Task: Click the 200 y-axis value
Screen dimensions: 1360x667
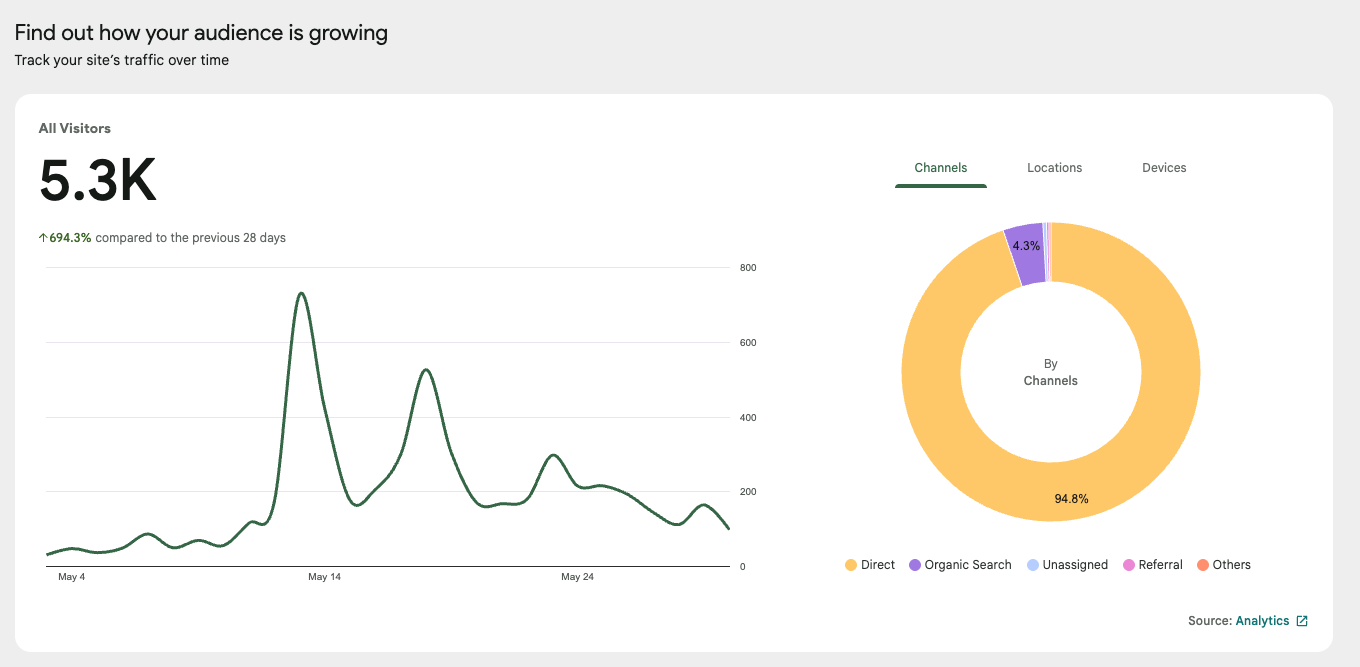Action: [x=748, y=492]
